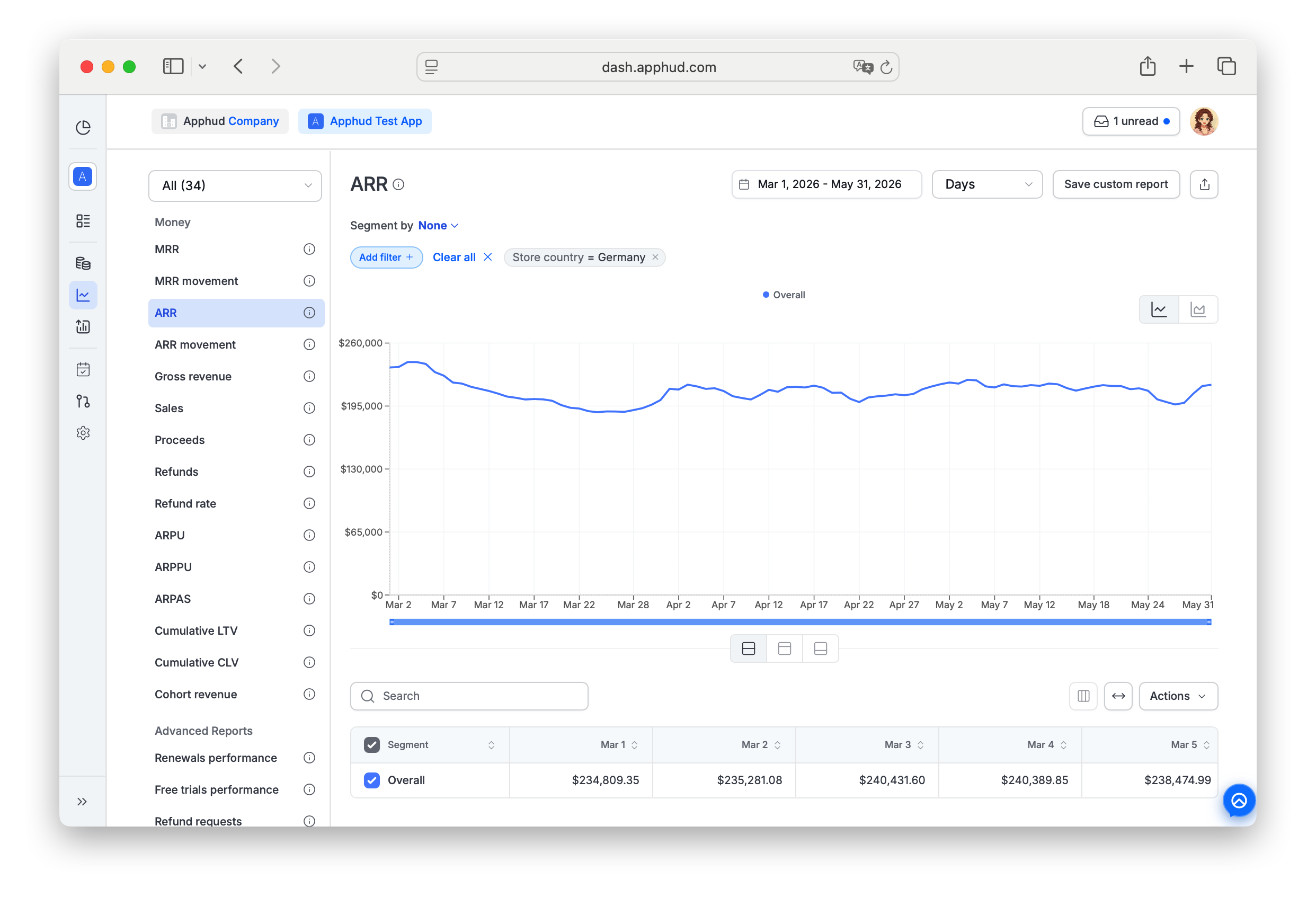Expand the sidebar with double chevron
This screenshot has height=906, width=1316.
(82, 802)
